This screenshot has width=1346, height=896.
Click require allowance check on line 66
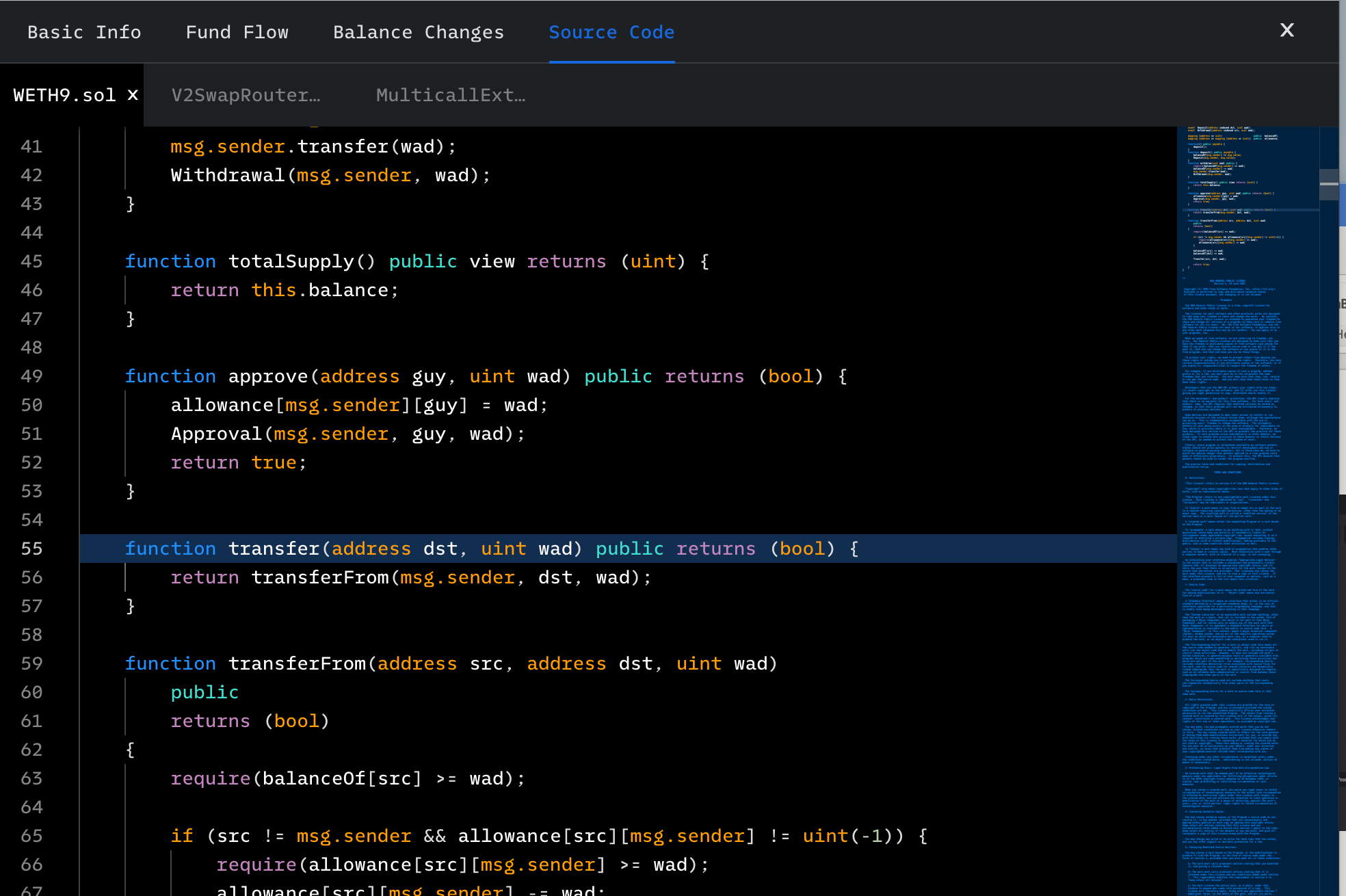point(463,865)
